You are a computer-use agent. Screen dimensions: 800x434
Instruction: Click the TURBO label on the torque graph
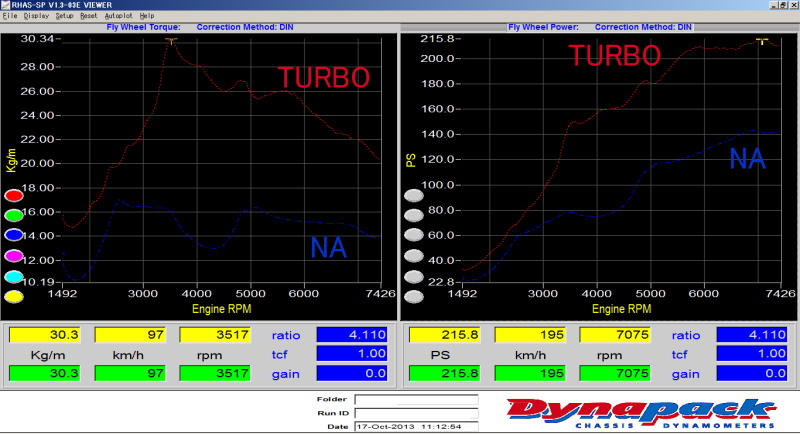point(324,78)
